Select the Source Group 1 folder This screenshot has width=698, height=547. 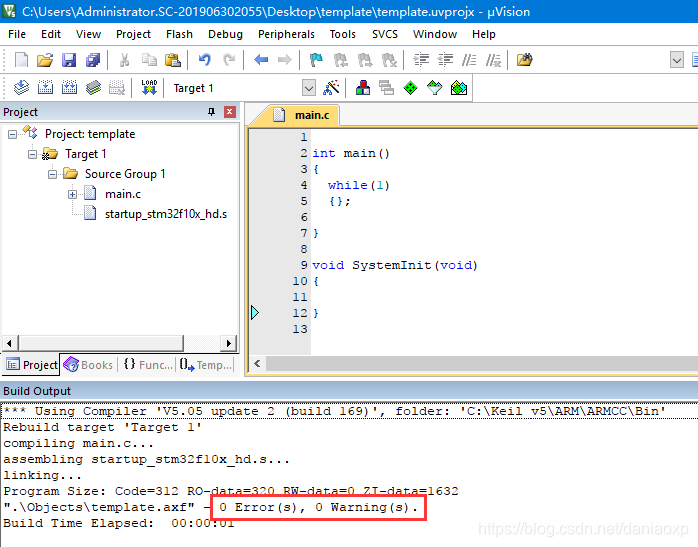click(x=125, y=174)
